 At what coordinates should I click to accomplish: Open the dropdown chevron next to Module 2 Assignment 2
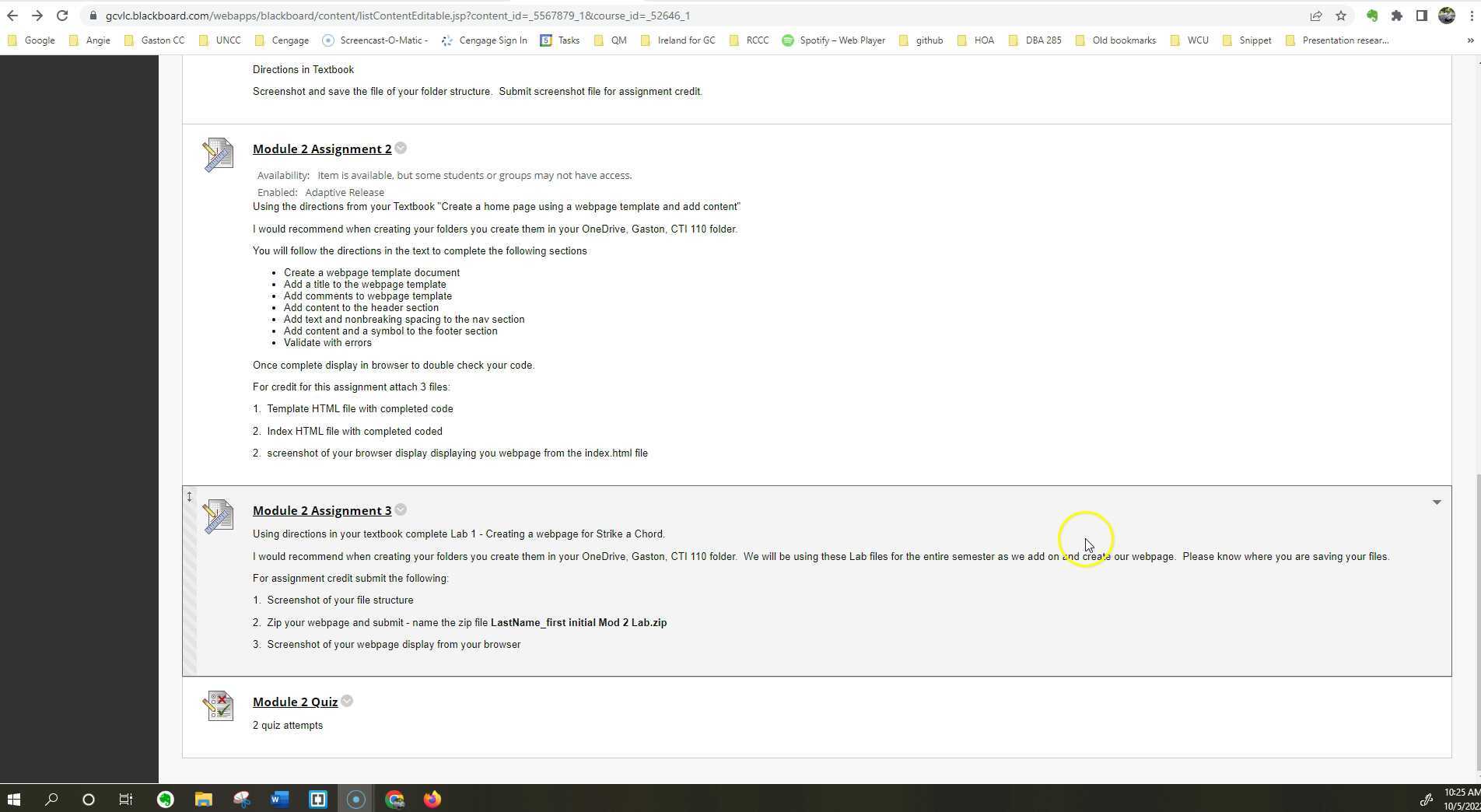tap(400, 148)
